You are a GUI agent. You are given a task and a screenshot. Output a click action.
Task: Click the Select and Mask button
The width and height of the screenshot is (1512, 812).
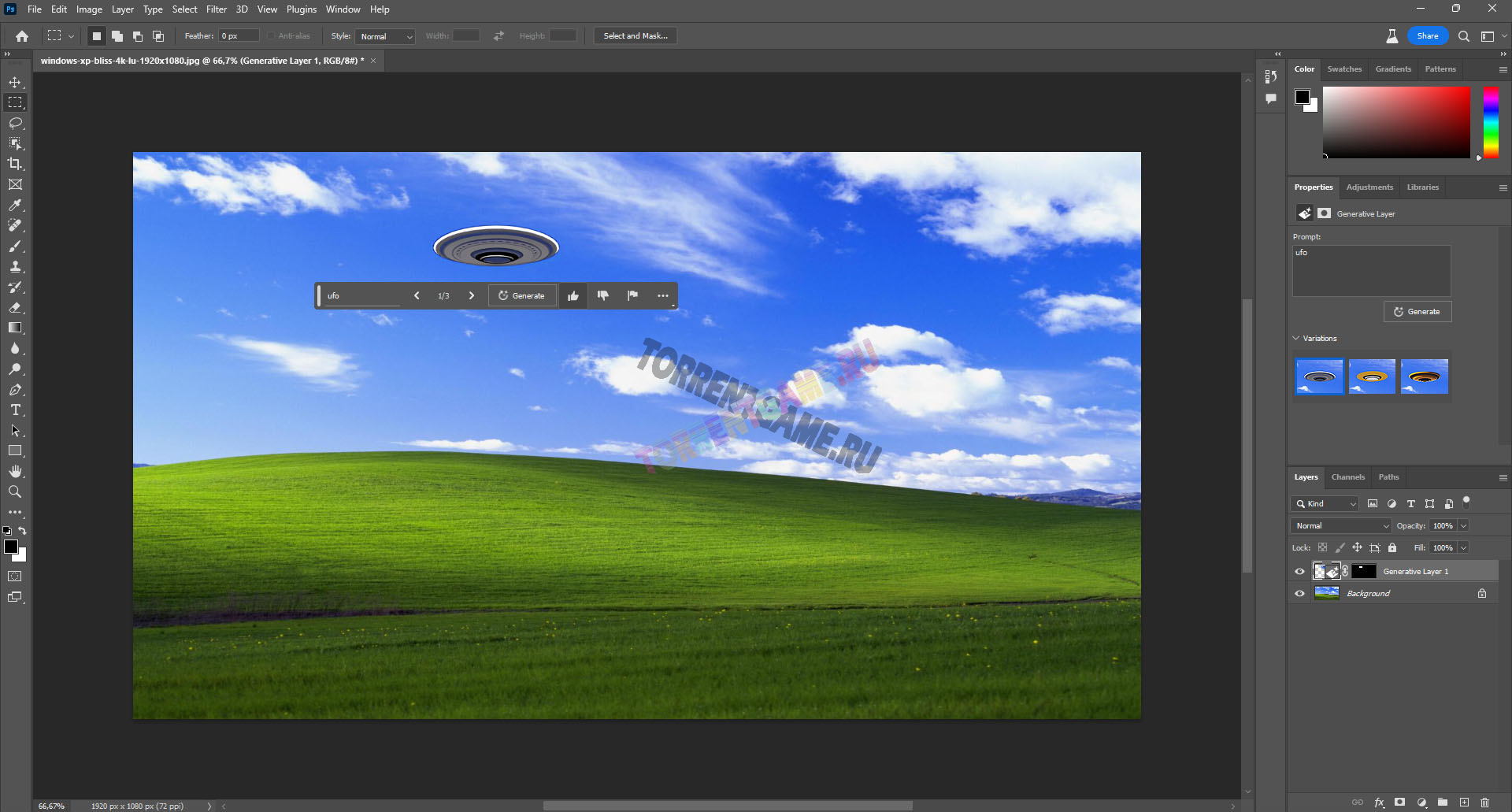click(635, 36)
